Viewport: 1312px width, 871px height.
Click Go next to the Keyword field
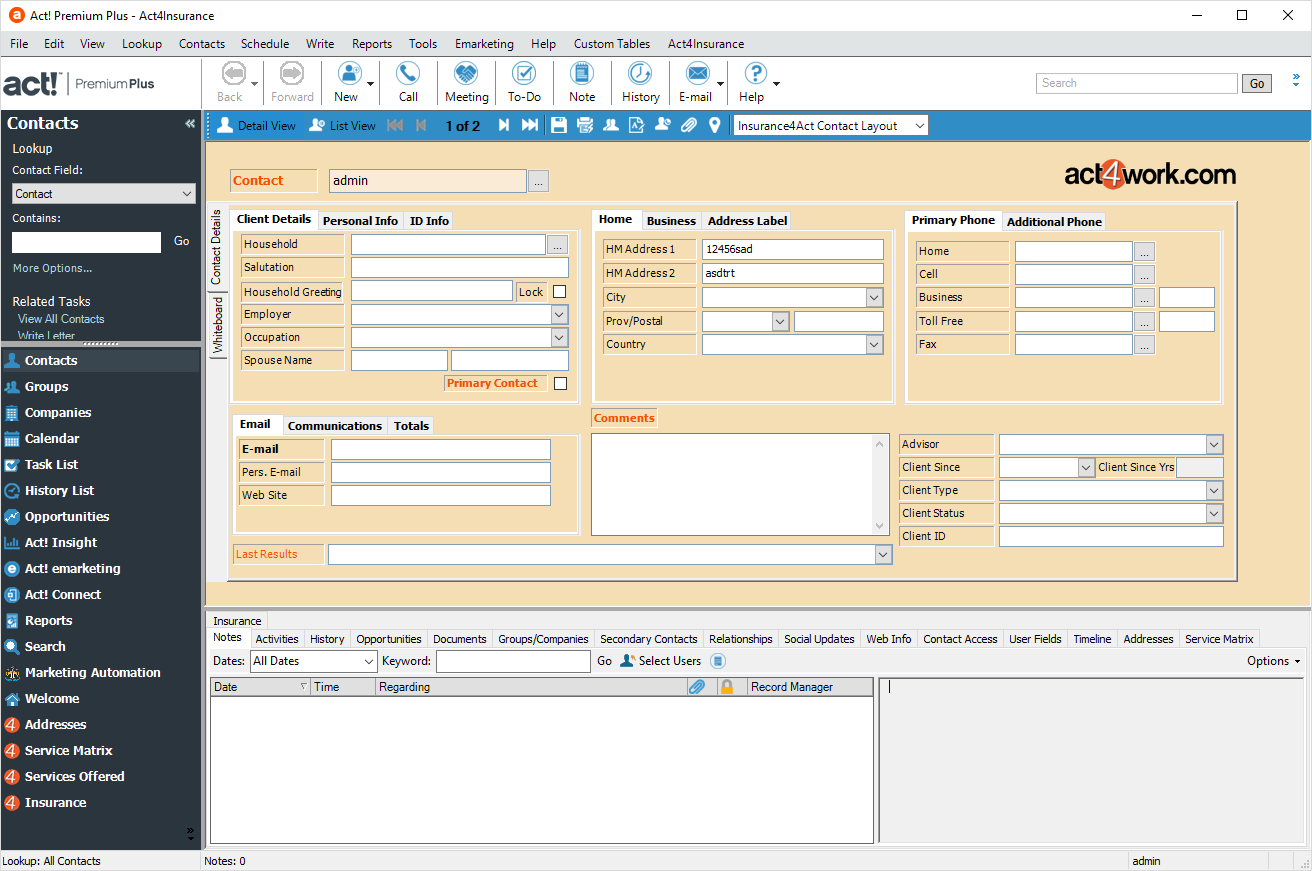[604, 661]
